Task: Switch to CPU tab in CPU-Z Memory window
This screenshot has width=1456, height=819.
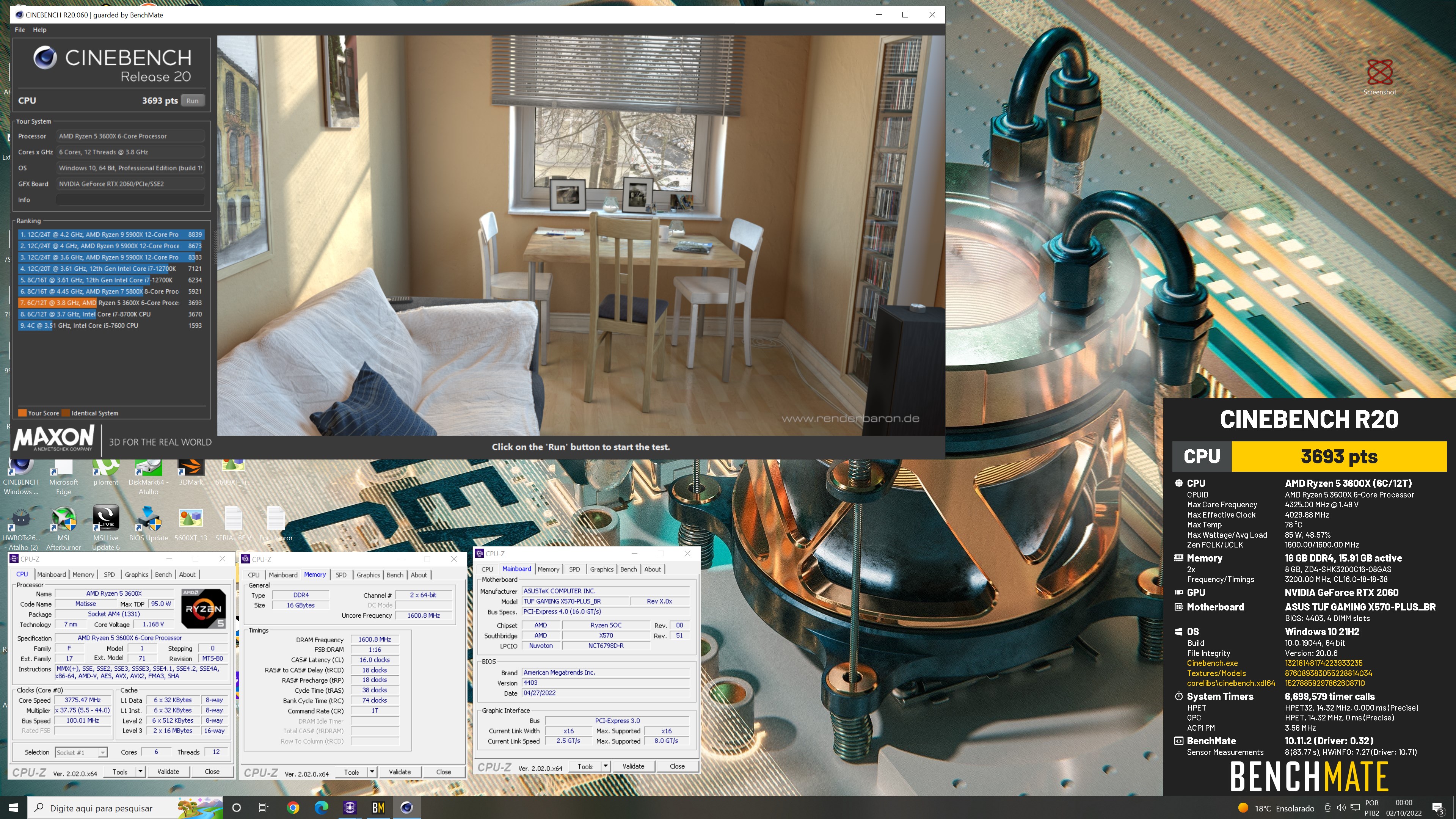Action: [254, 575]
